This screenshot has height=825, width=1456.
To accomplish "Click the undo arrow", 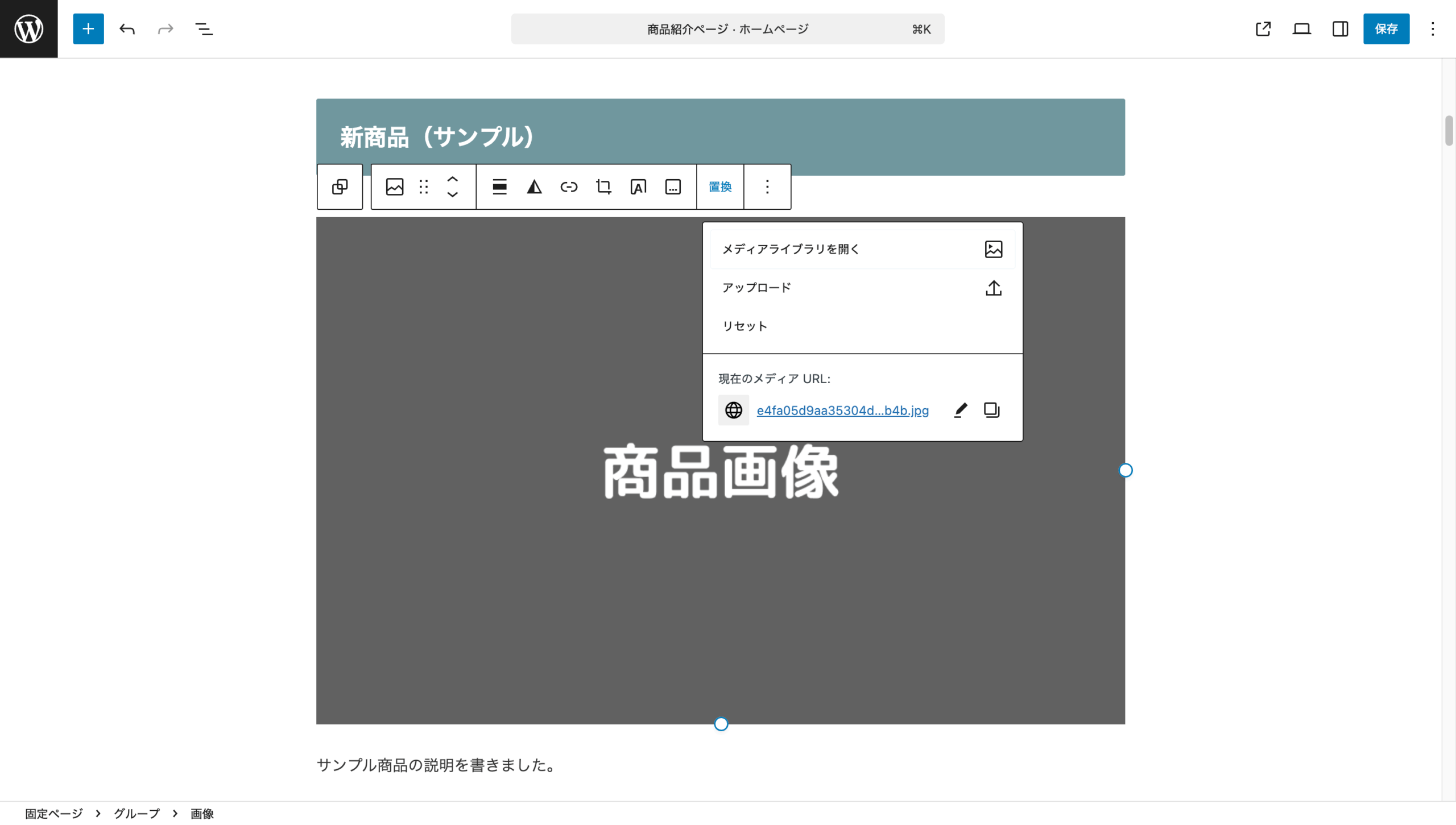I will 127,28.
